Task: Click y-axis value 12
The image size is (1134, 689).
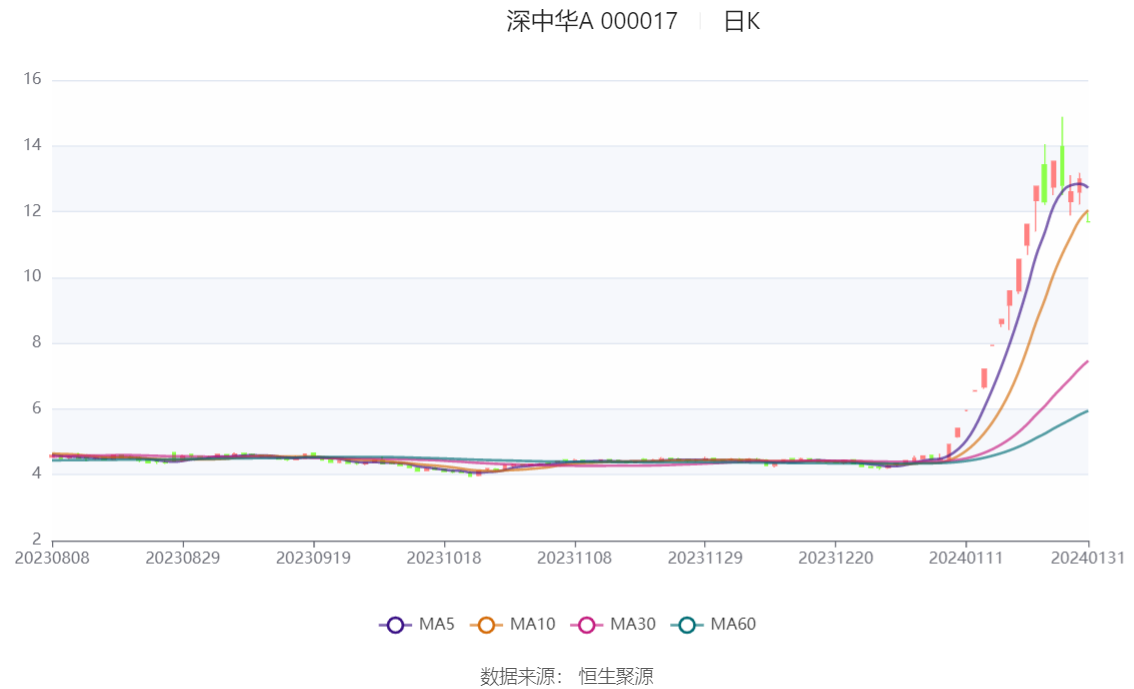Action: pos(33,210)
